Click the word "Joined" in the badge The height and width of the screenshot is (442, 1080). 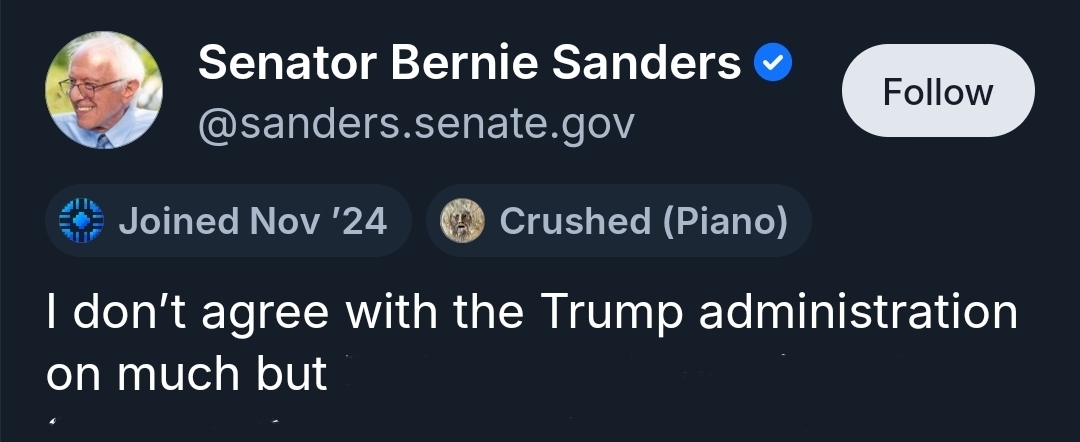179,220
